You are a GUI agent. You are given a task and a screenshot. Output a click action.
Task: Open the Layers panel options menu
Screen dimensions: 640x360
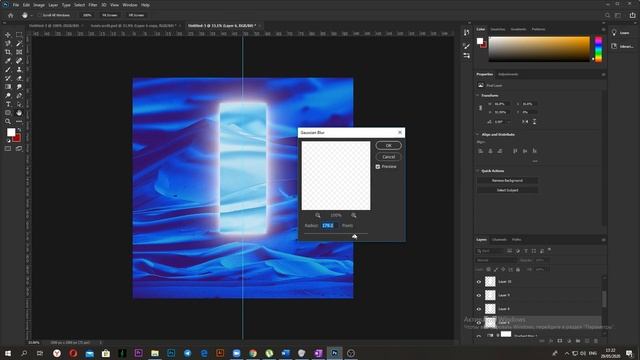(x=603, y=240)
